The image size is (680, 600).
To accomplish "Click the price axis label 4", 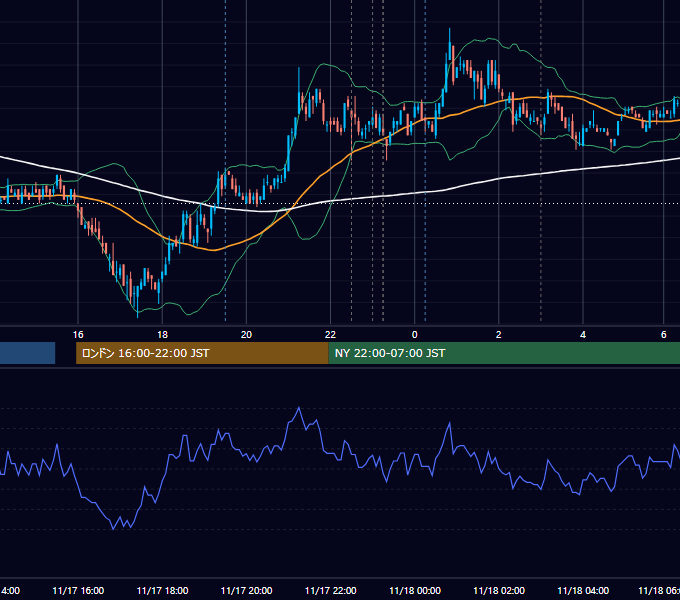I will tap(583, 335).
